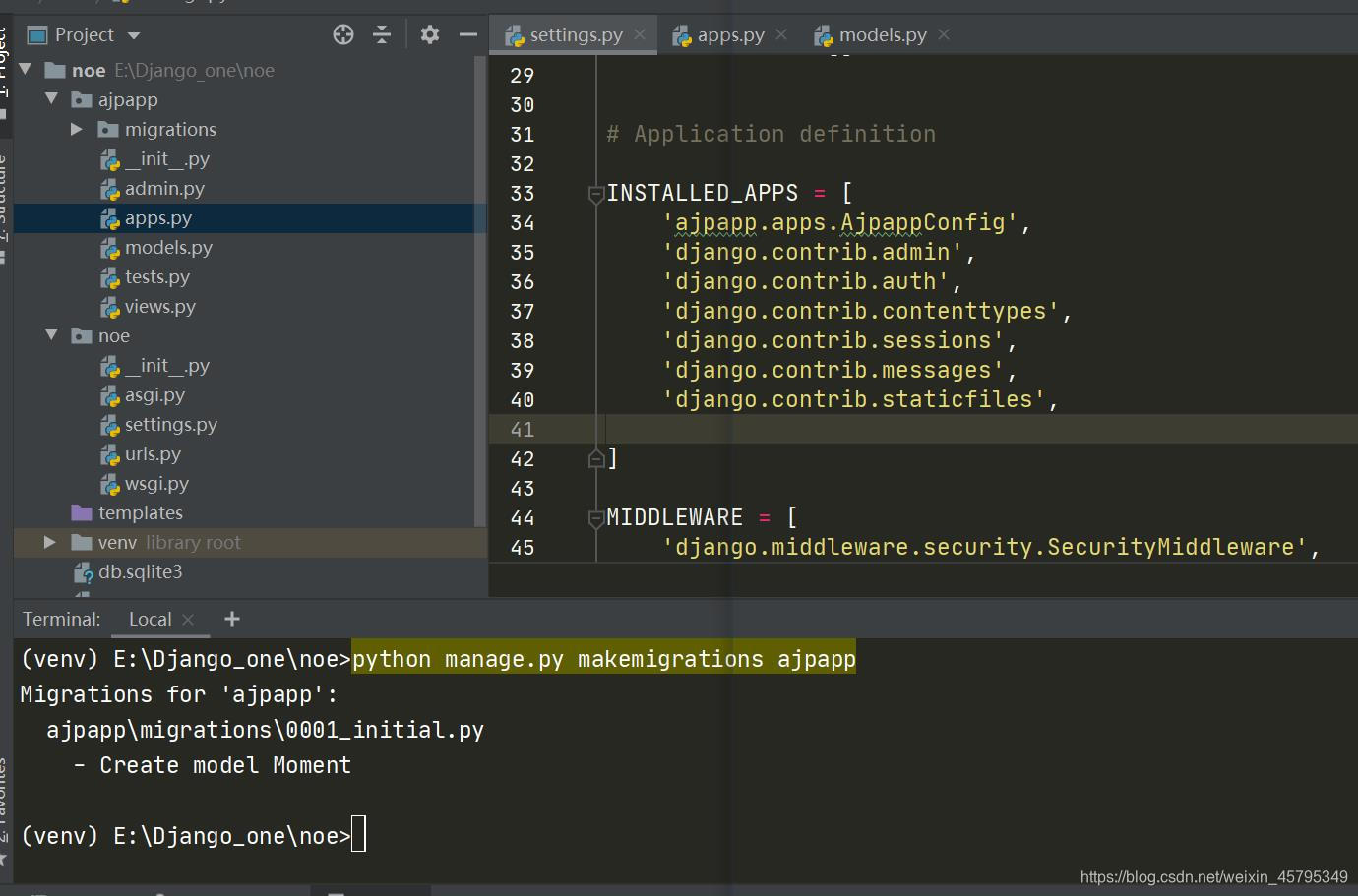This screenshot has width=1358, height=896.
Task: Fold the MIDDLEWARE list at line 44
Action: [x=595, y=518]
